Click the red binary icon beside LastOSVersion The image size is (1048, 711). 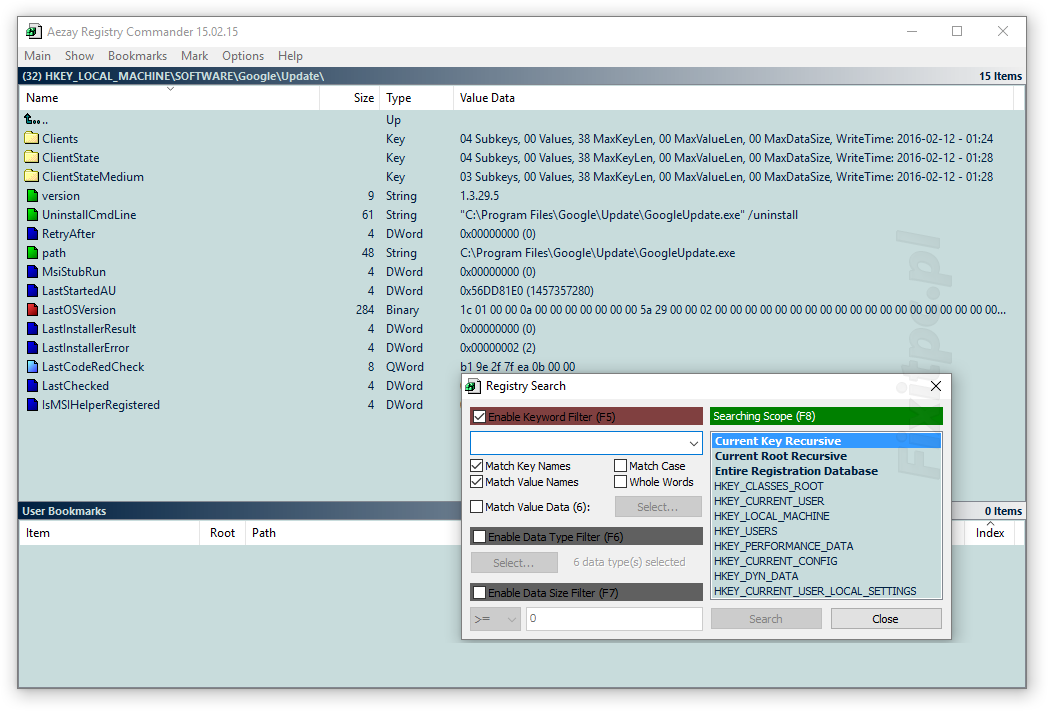tap(32, 310)
